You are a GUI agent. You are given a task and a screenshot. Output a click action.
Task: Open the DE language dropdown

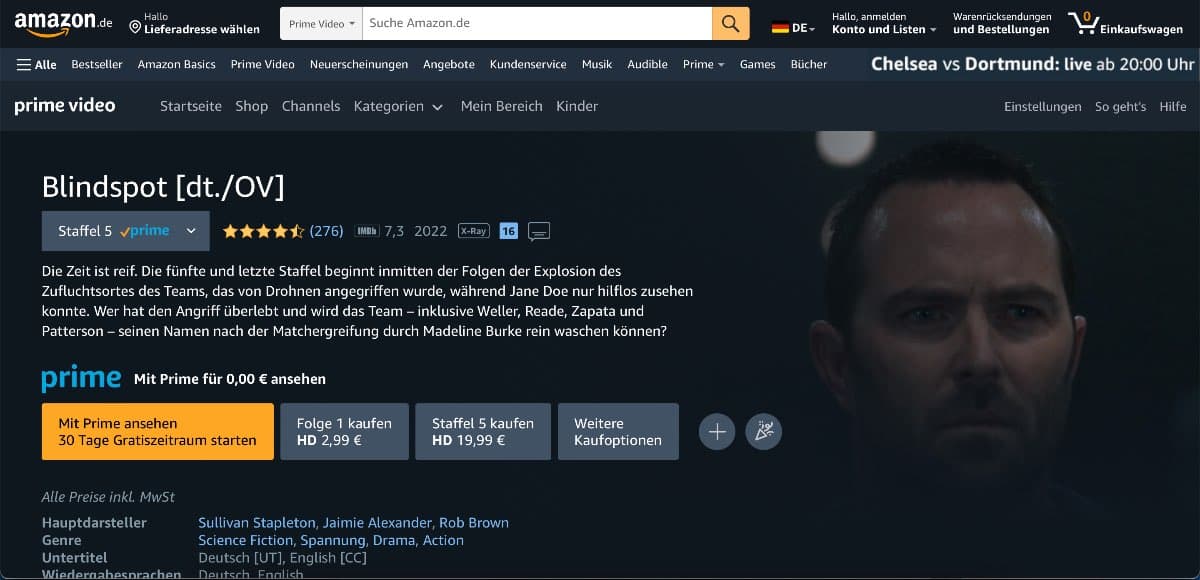[803, 29]
